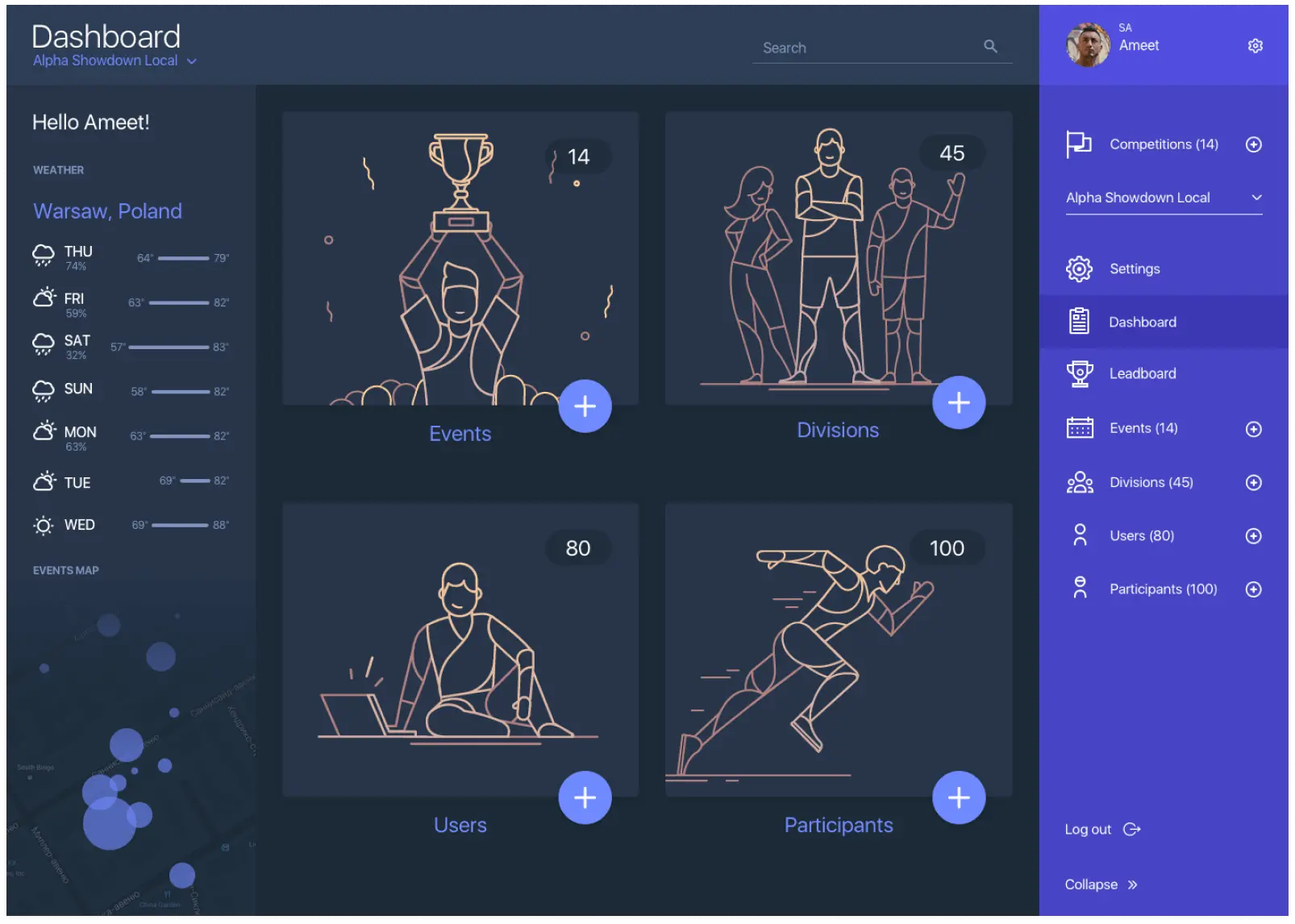The height and width of the screenshot is (924, 1295).
Task: Open Settings in the sidebar menu
Action: pos(1134,268)
